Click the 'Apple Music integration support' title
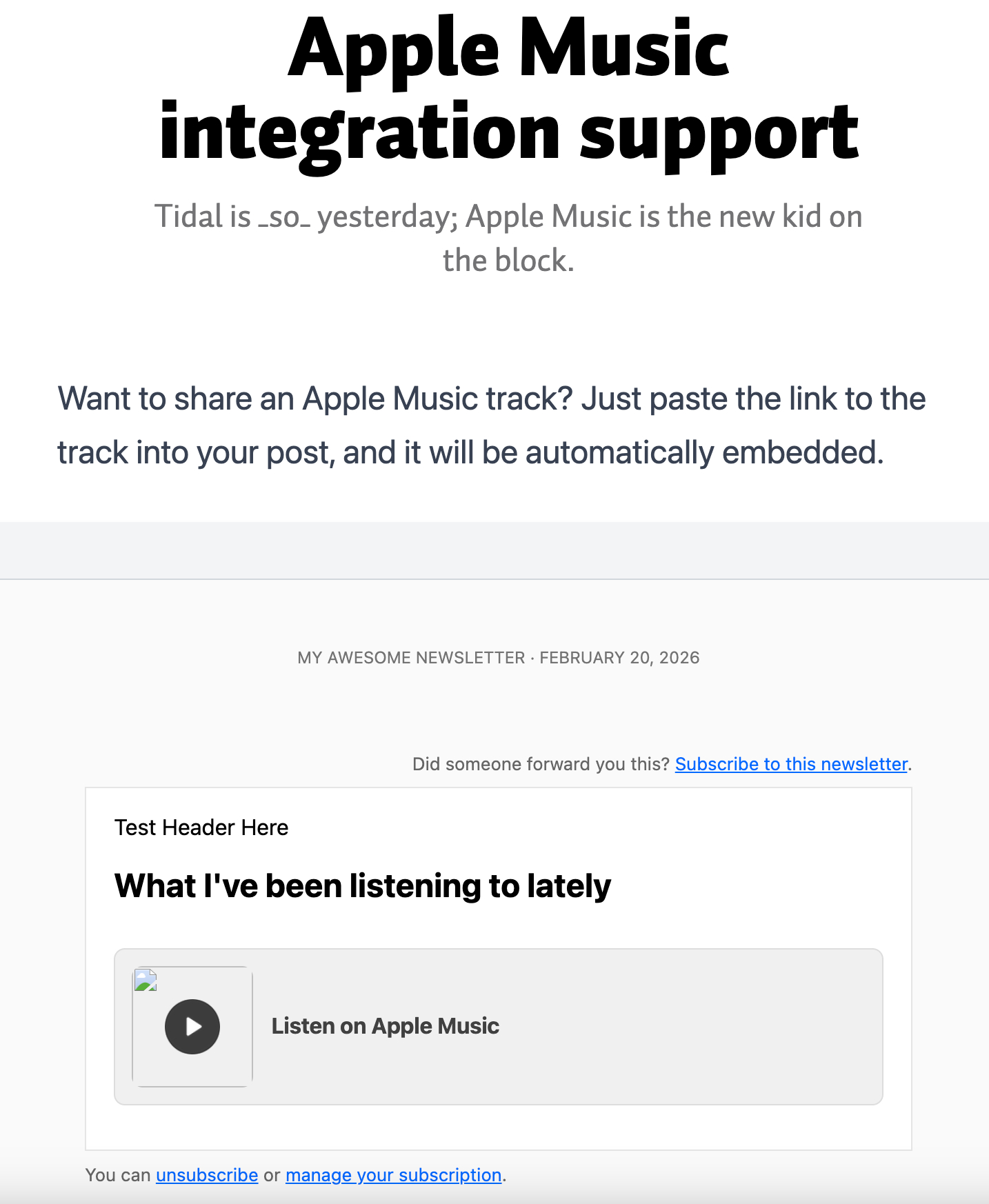 coord(508,90)
